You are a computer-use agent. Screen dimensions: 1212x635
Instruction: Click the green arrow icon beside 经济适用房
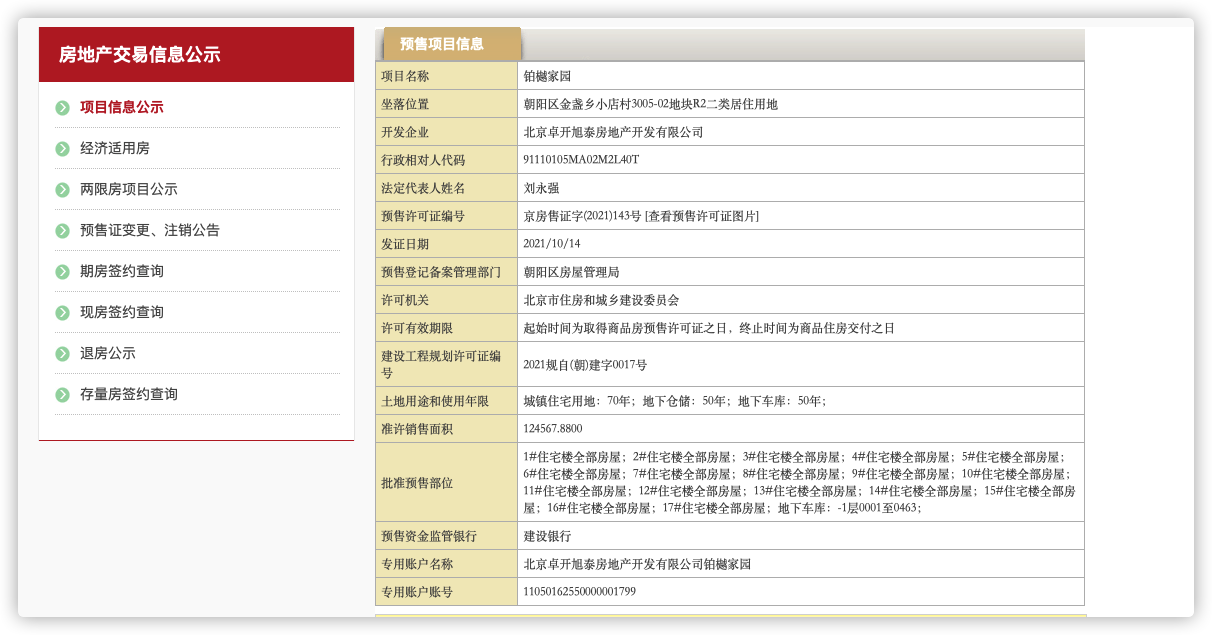(x=62, y=149)
